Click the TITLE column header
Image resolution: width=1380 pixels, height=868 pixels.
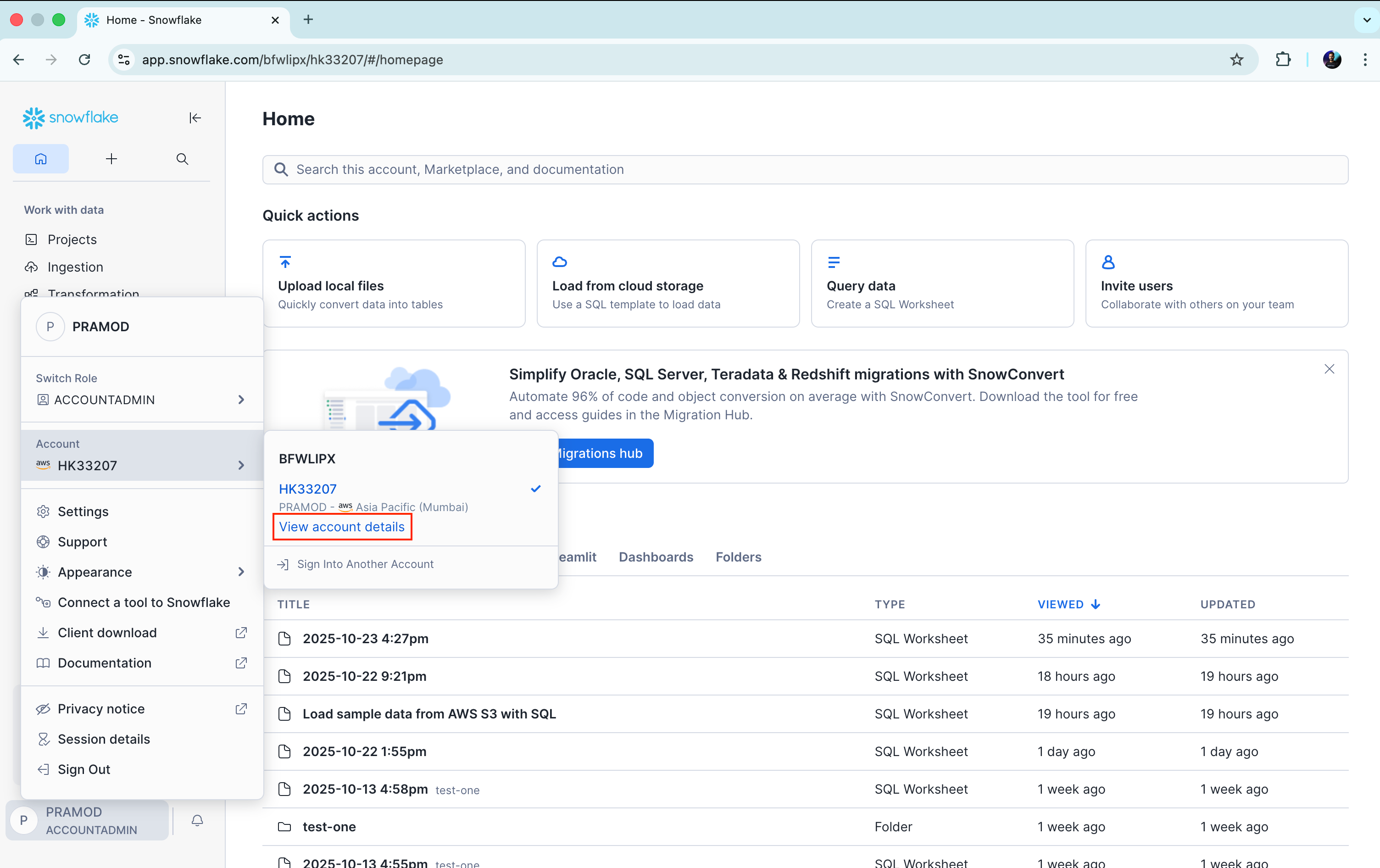[x=294, y=604]
